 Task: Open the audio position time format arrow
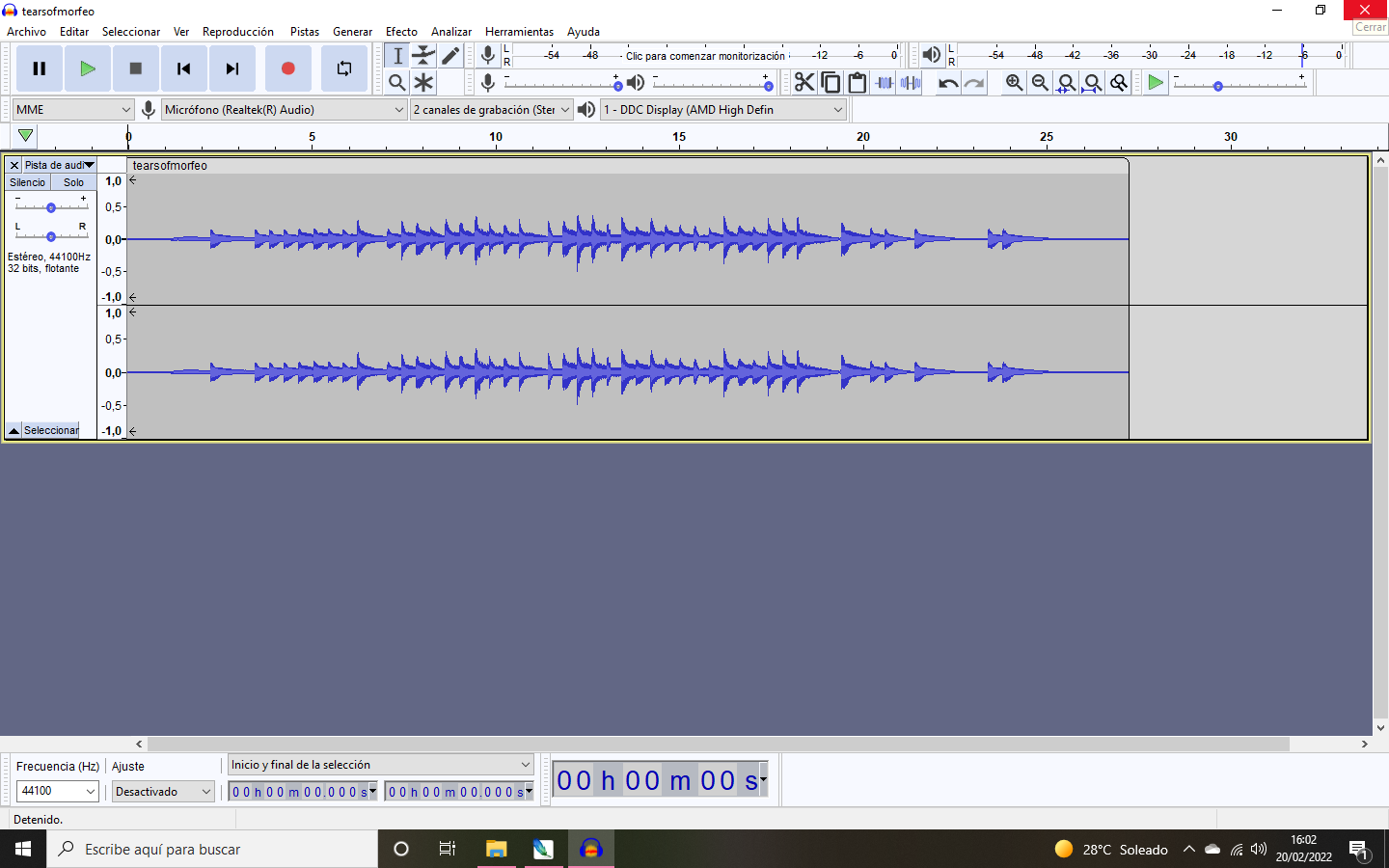tap(763, 778)
